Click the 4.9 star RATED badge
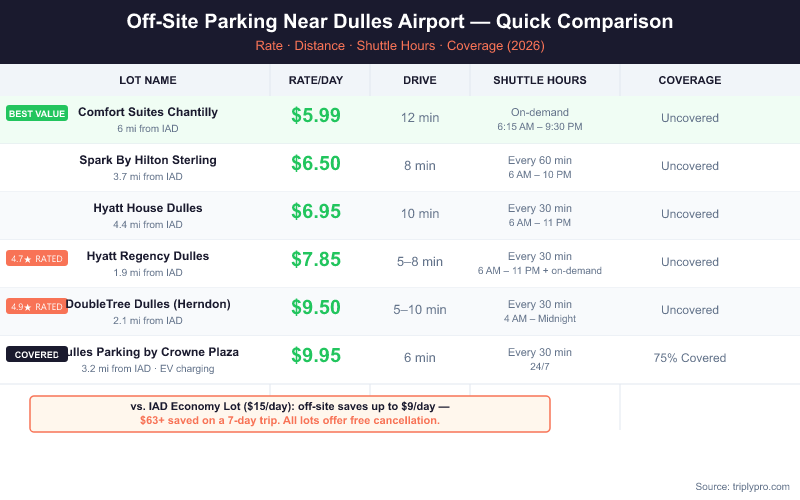Image resolution: width=800 pixels, height=500 pixels. (37, 306)
